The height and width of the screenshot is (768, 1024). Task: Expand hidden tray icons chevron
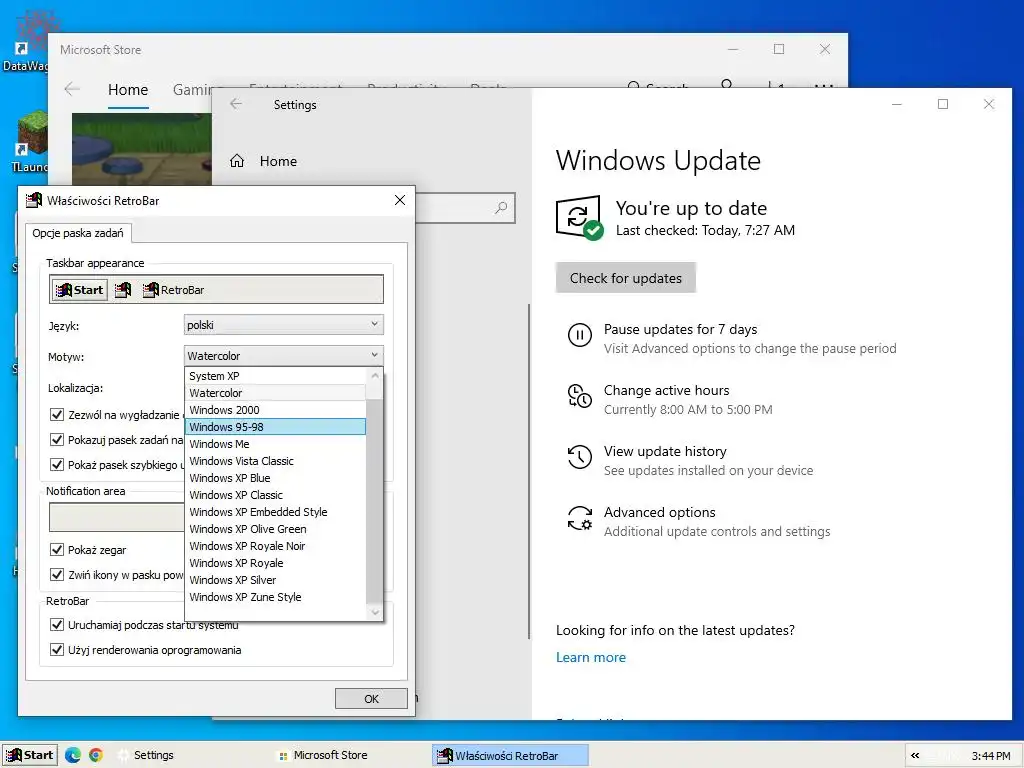point(915,756)
